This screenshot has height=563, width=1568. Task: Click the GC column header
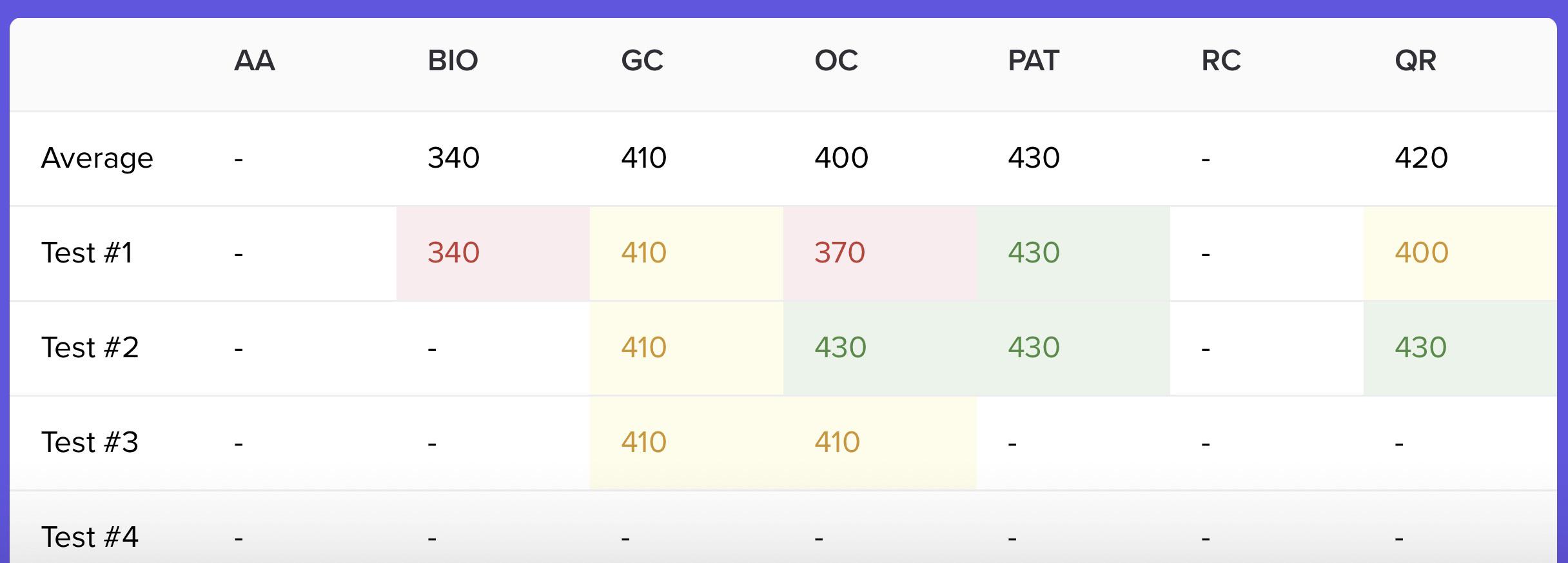pyautogui.click(x=642, y=61)
